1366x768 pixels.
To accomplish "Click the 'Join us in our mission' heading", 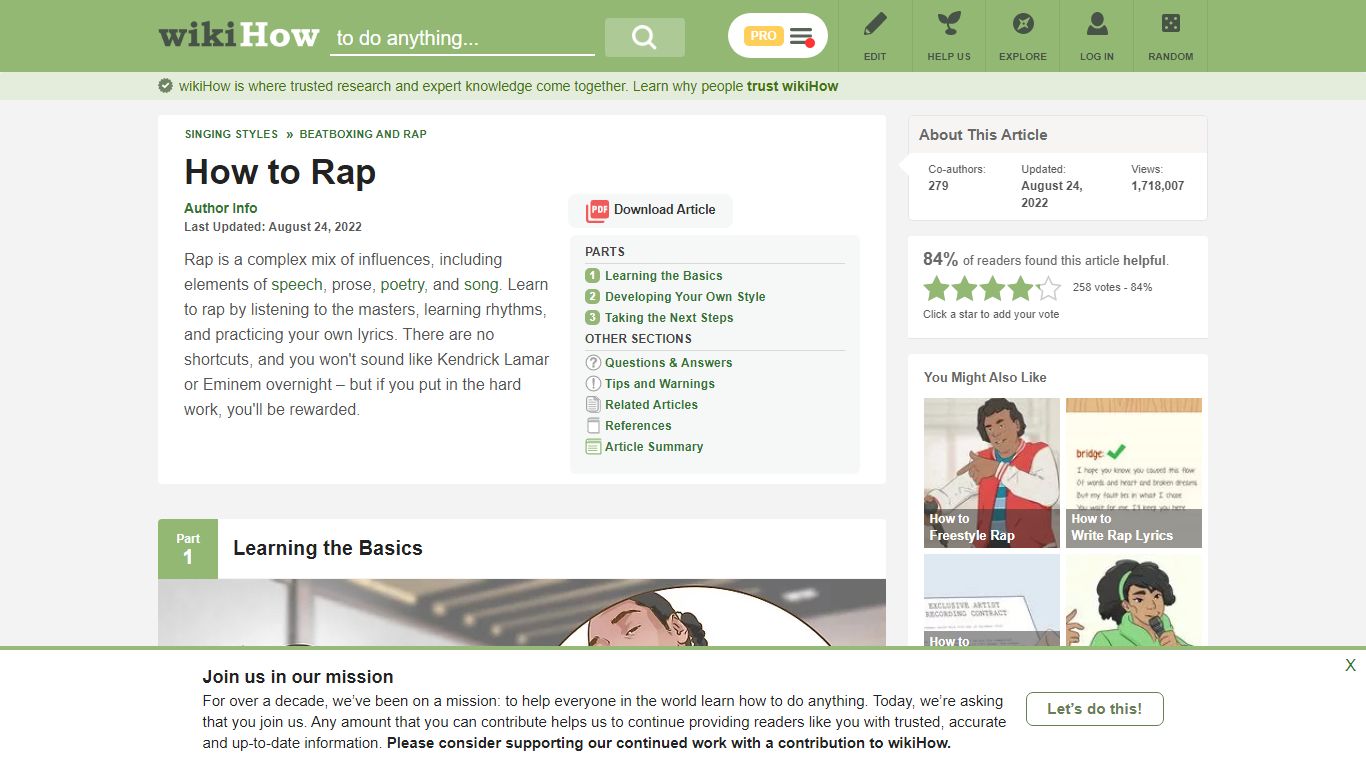I will pyautogui.click(x=298, y=677).
